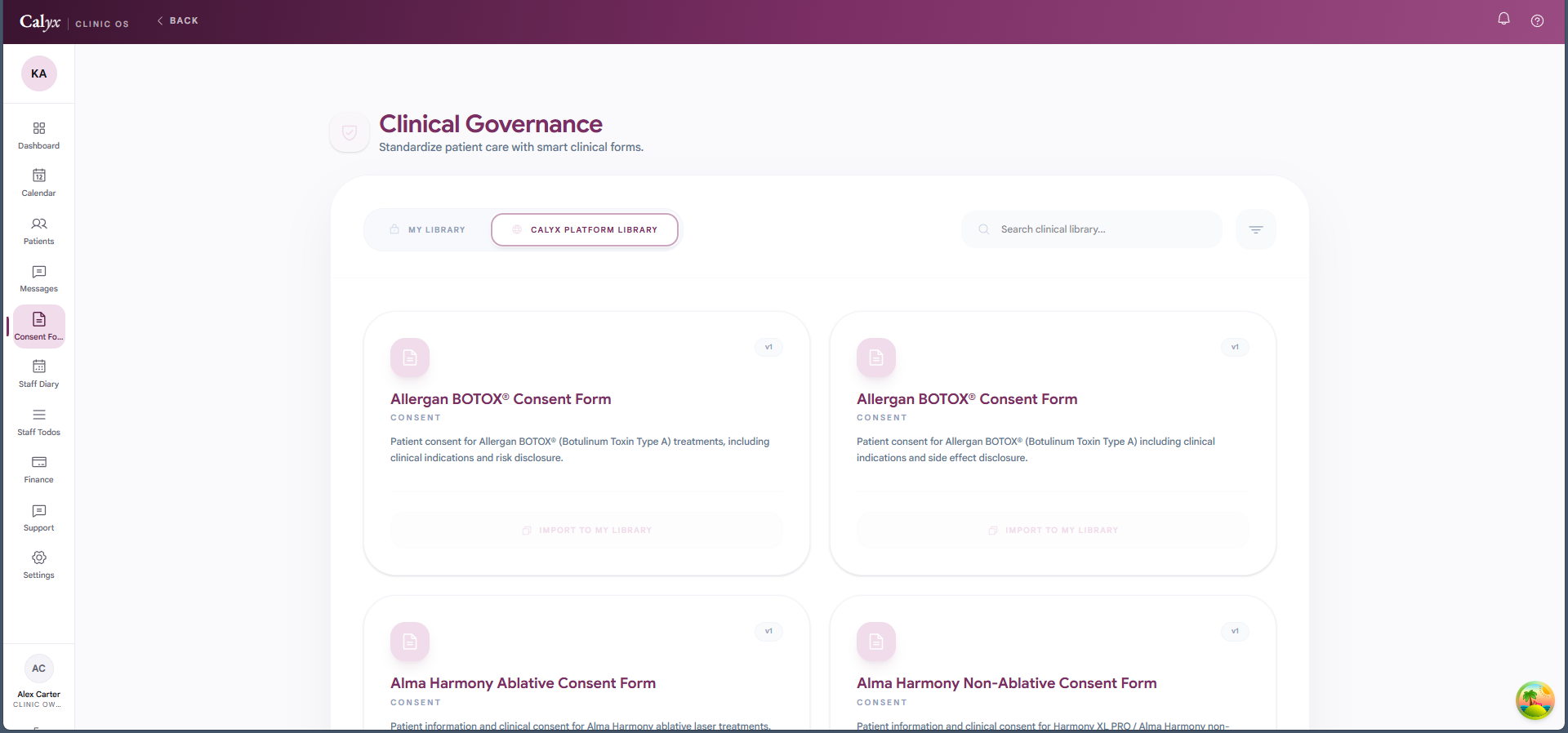Screen dimensions: 1568x733
Task: Click the 'CLINIC OS' header label
Action: point(102,24)
